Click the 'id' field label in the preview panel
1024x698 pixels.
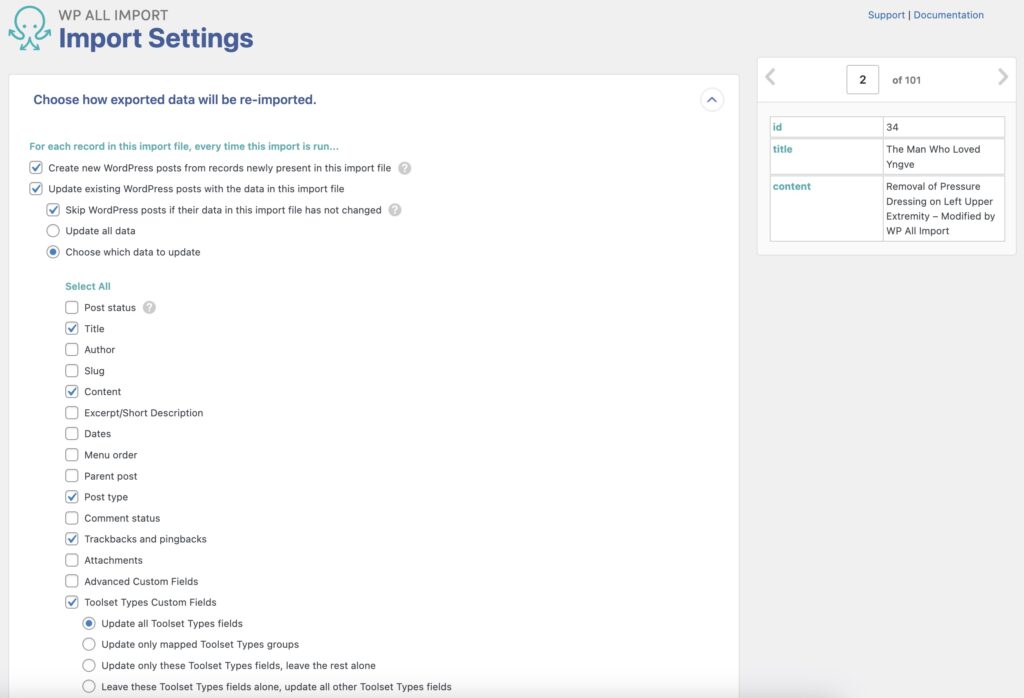click(x=778, y=125)
